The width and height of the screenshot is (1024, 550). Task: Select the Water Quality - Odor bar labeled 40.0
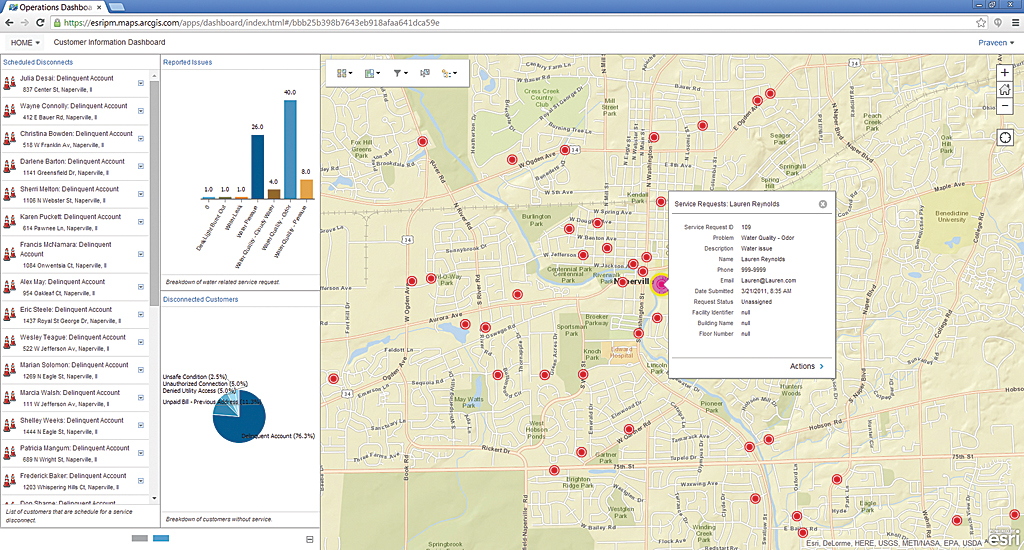(290, 149)
